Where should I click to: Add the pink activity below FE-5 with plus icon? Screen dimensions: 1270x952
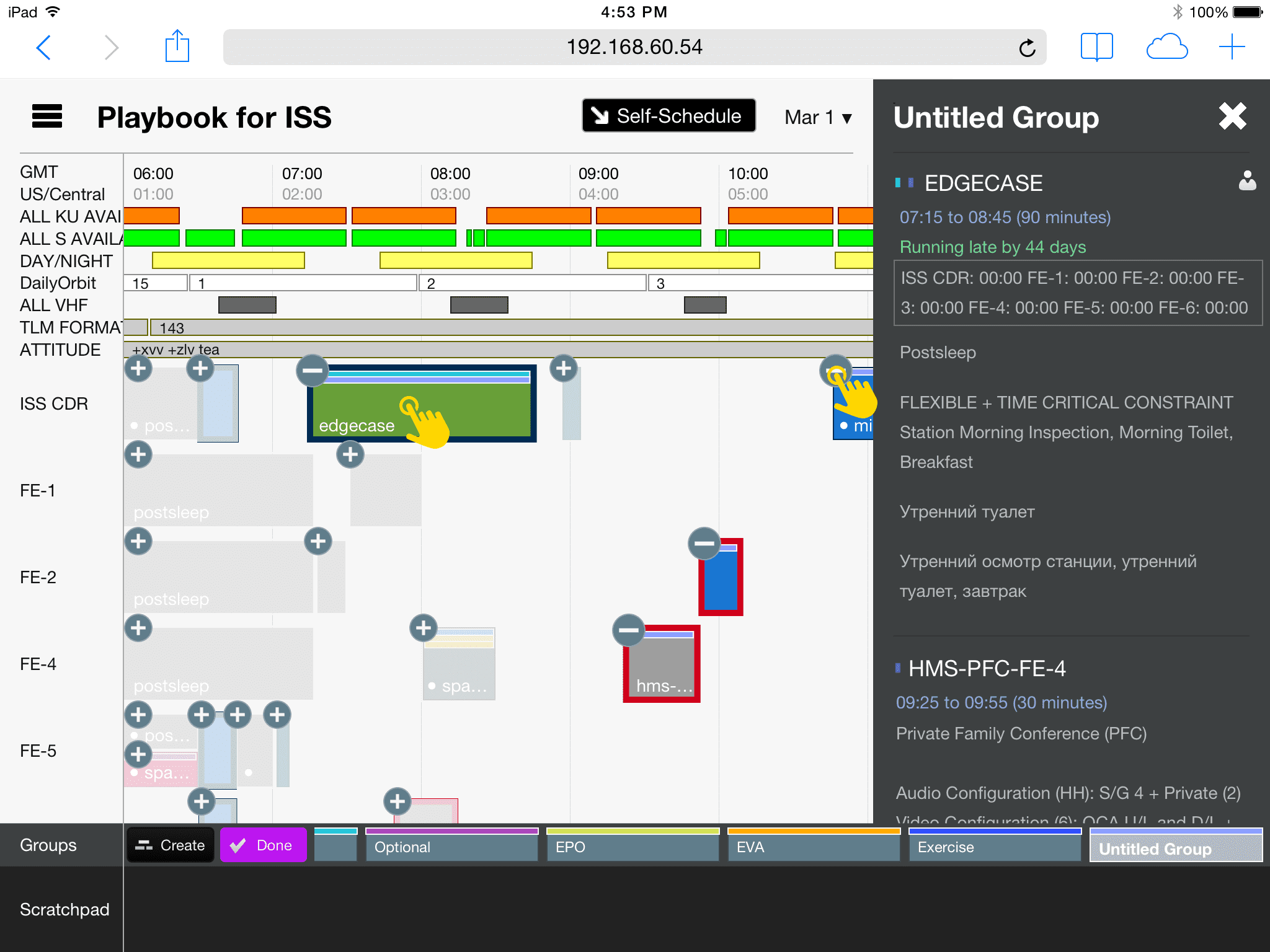click(x=397, y=801)
